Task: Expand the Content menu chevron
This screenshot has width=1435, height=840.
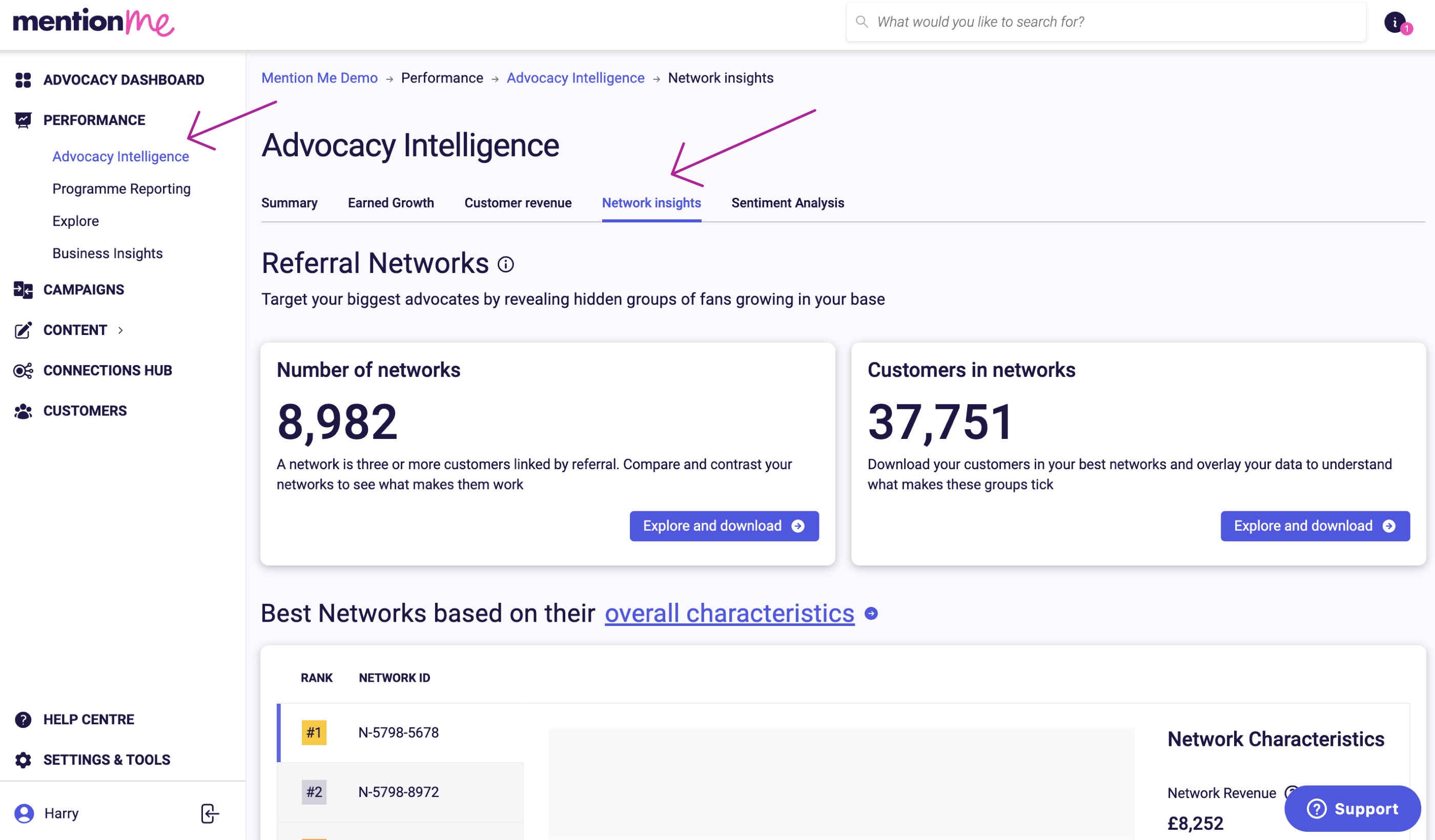Action: pos(120,330)
